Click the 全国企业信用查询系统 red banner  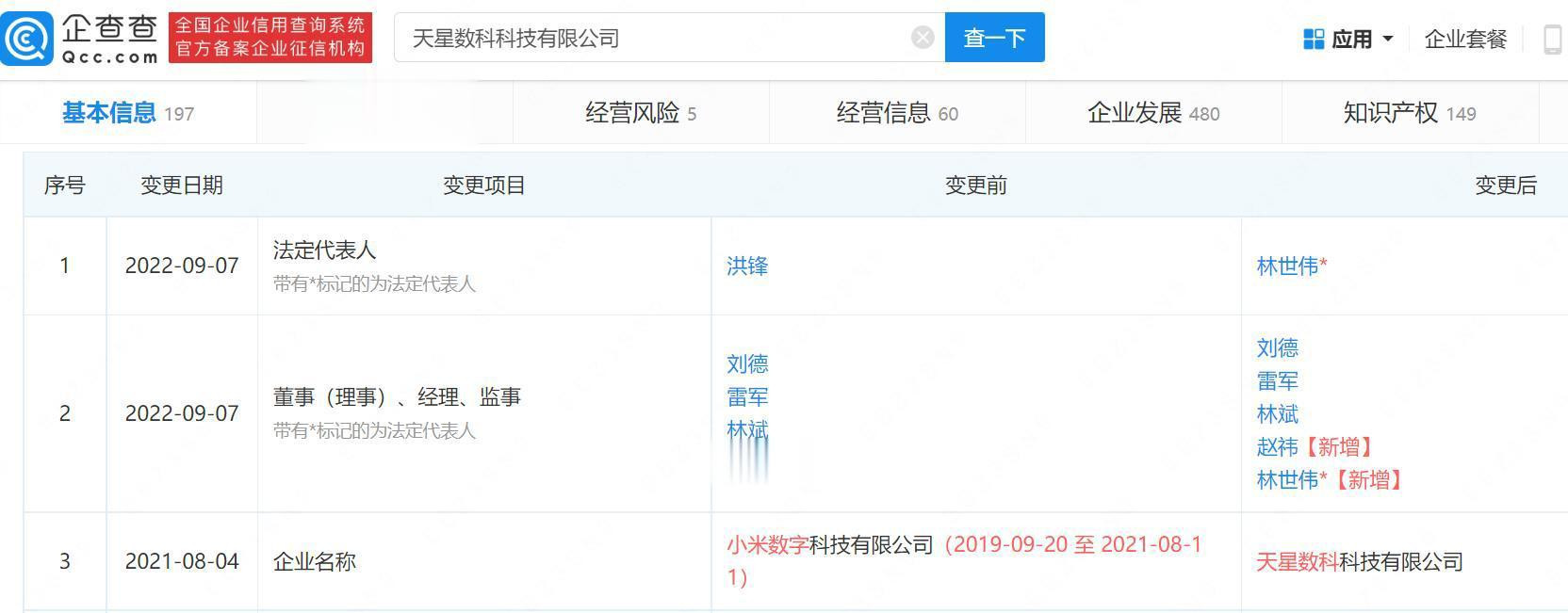pyautogui.click(x=270, y=38)
